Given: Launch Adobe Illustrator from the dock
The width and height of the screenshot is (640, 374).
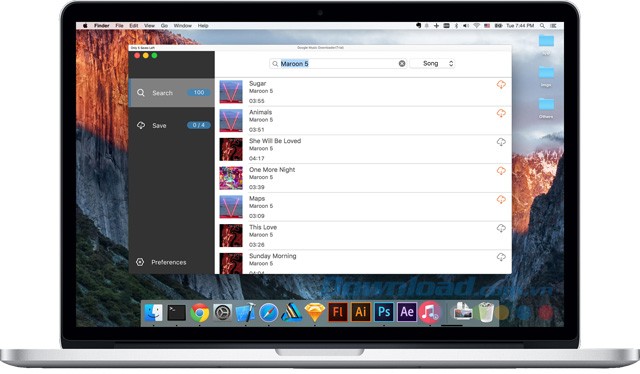Looking at the screenshot, I should click(361, 312).
